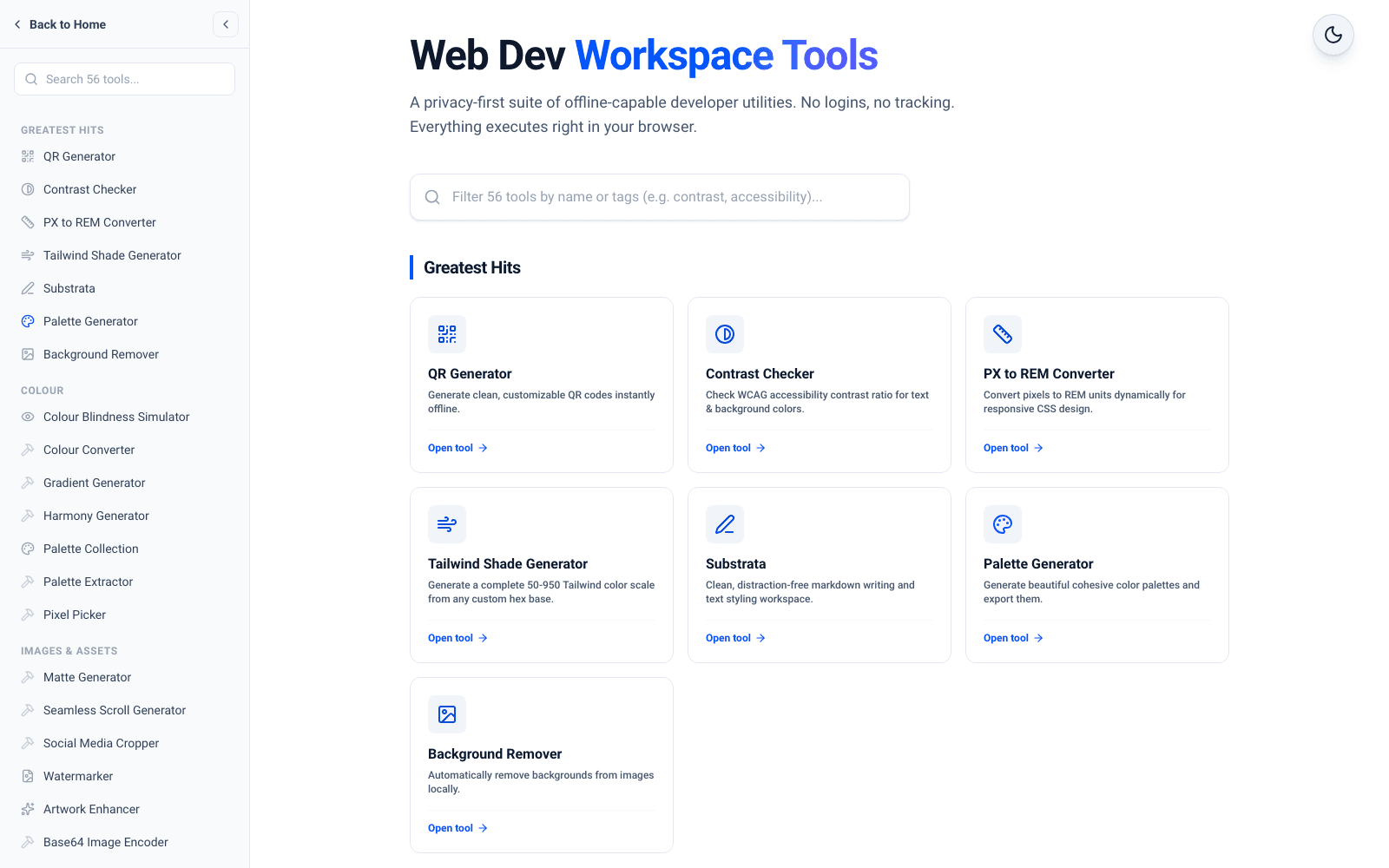Click Colour Blindness Simulator eye icon
Screen dimensions: 1389x868
(28, 417)
